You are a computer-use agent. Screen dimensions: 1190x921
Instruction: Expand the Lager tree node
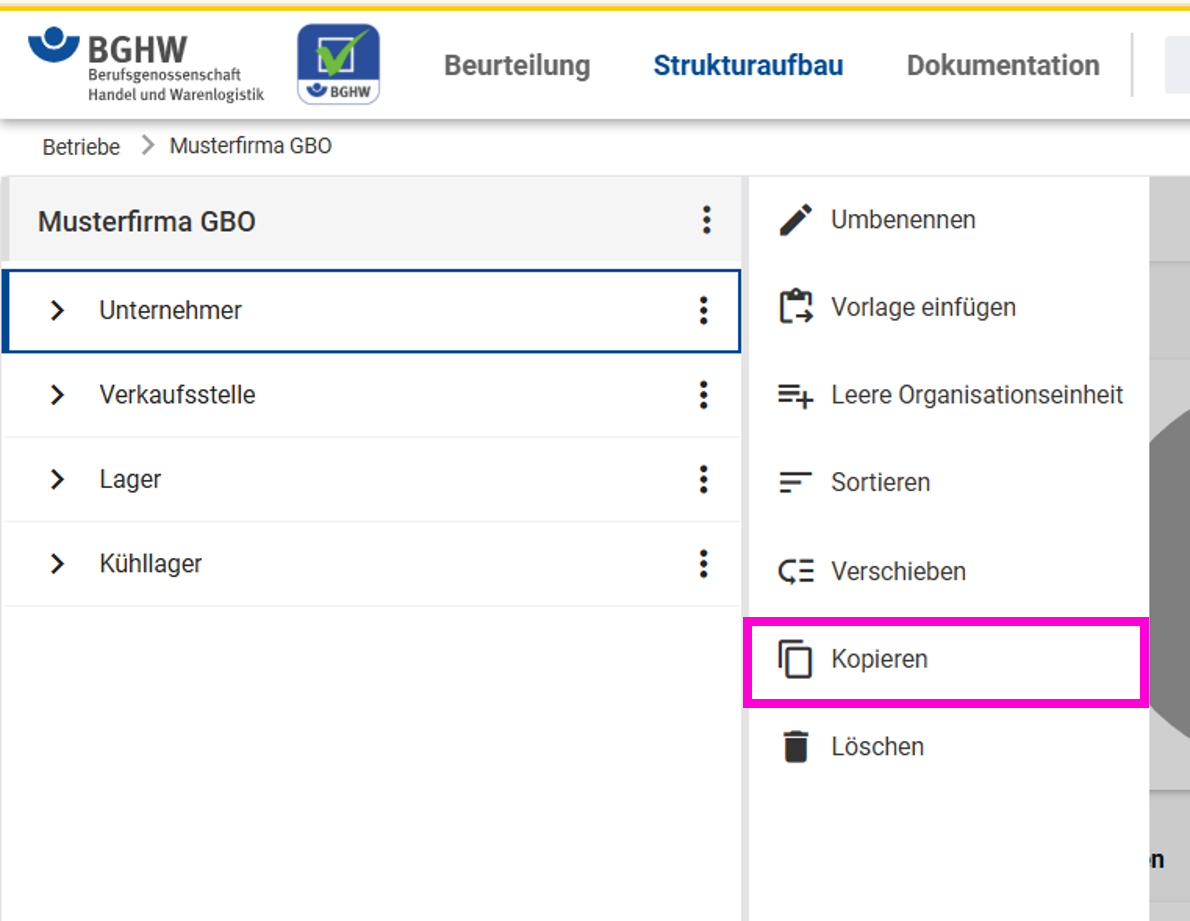[57, 480]
